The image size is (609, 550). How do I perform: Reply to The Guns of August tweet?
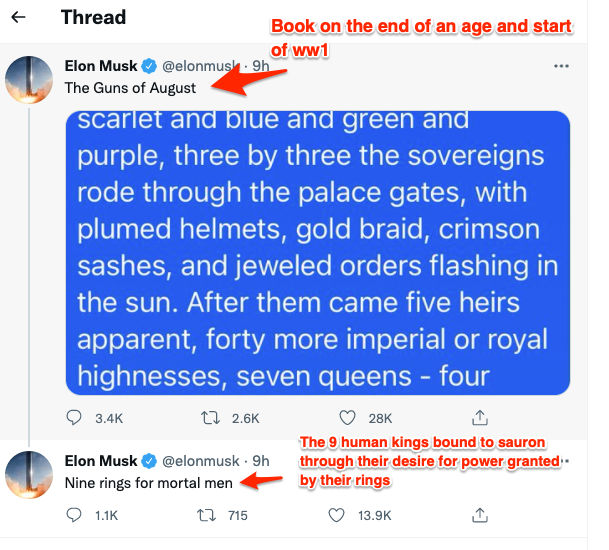pyautogui.click(x=74, y=417)
